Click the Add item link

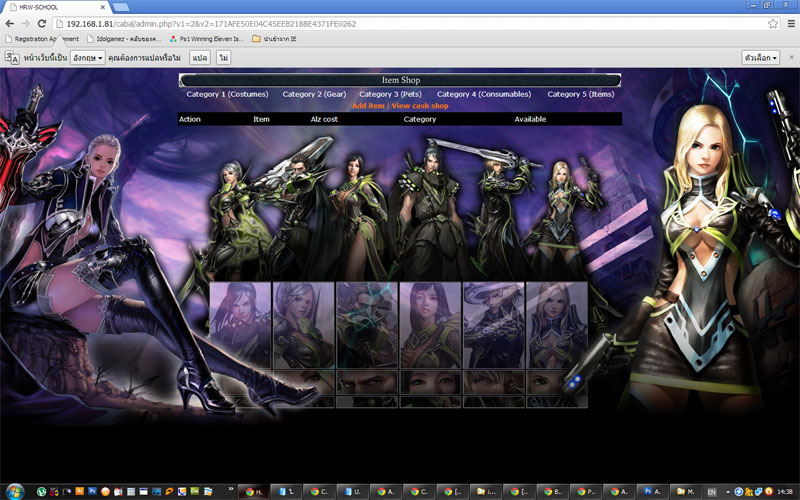click(368, 106)
